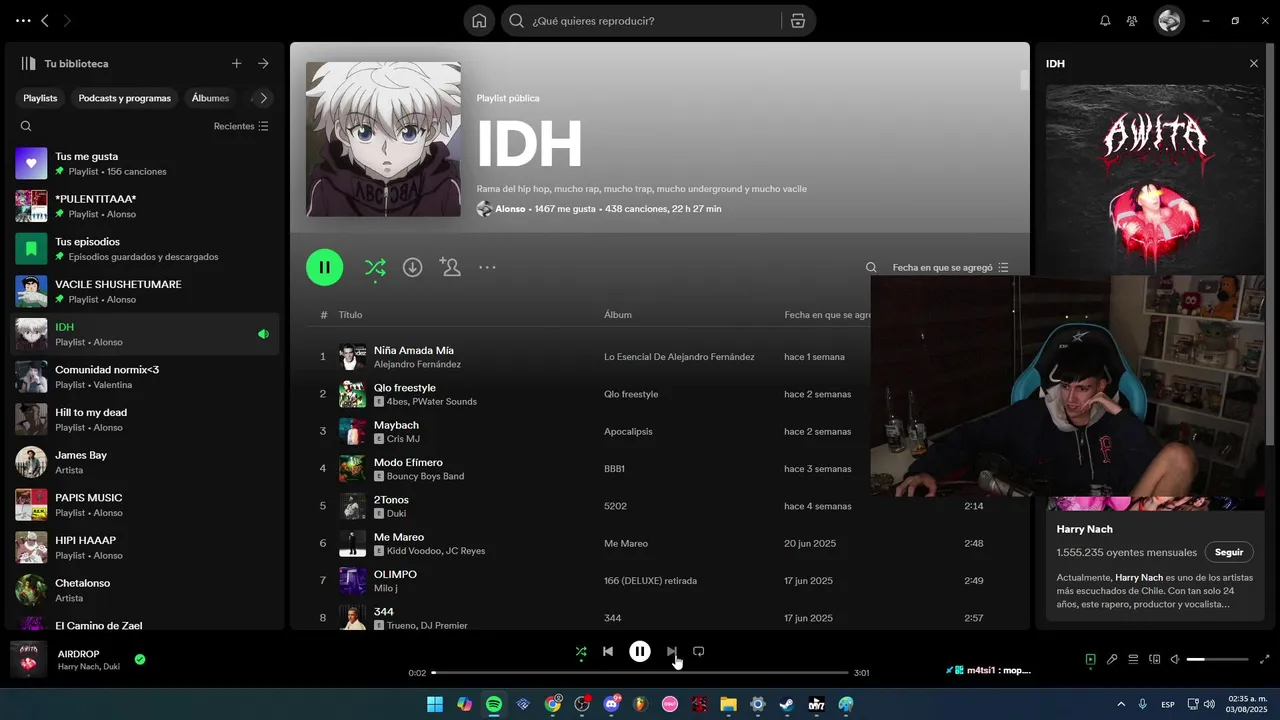The height and width of the screenshot is (720, 1280).
Task: Download the IDH playlist
Action: tap(412, 267)
